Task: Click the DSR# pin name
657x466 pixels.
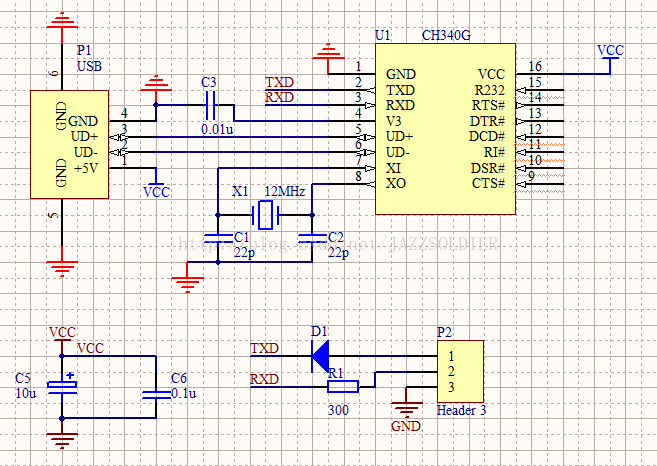Action: (488, 168)
